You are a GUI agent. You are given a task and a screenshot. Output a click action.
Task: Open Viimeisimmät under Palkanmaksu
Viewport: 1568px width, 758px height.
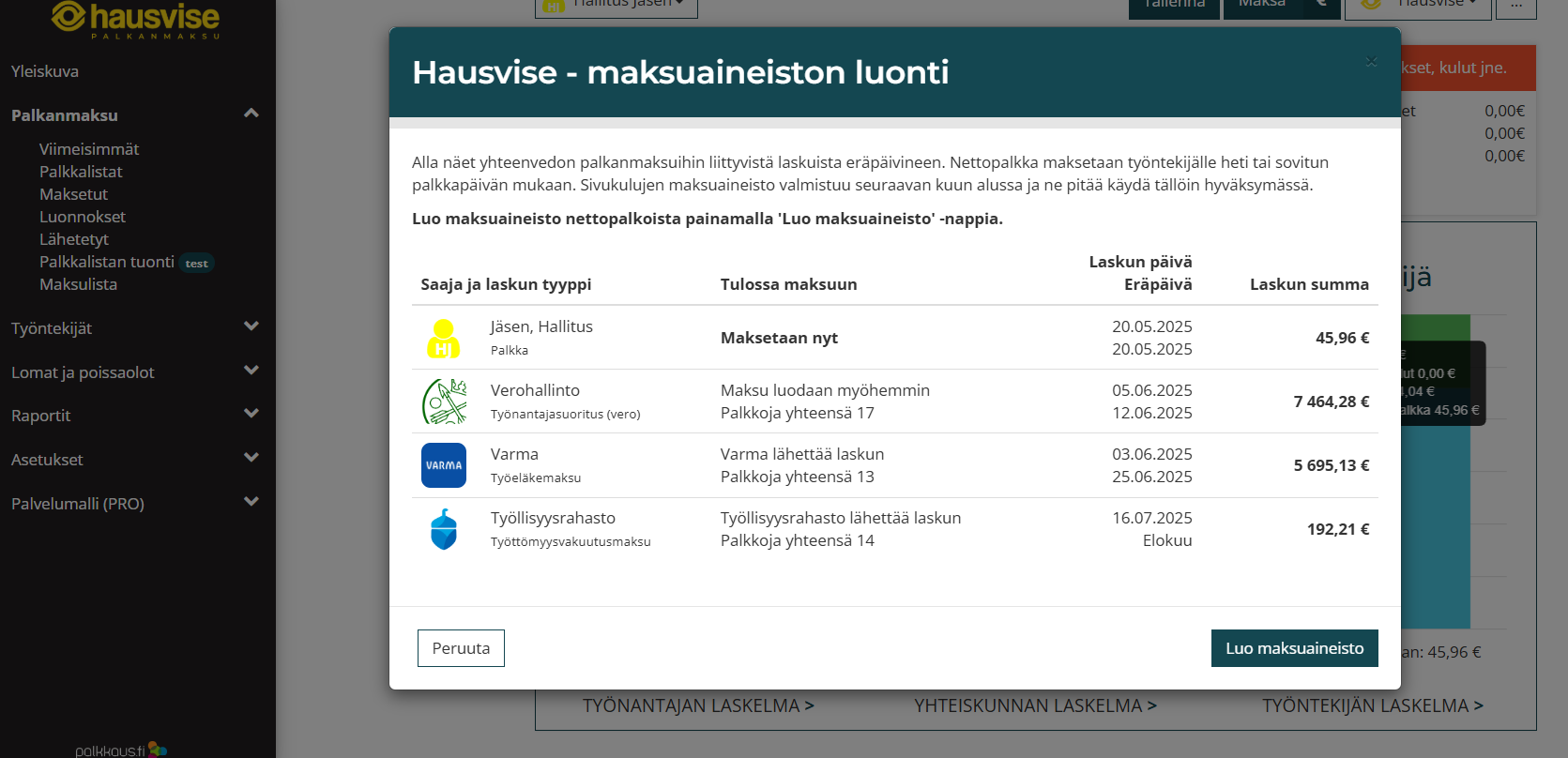[x=89, y=149]
